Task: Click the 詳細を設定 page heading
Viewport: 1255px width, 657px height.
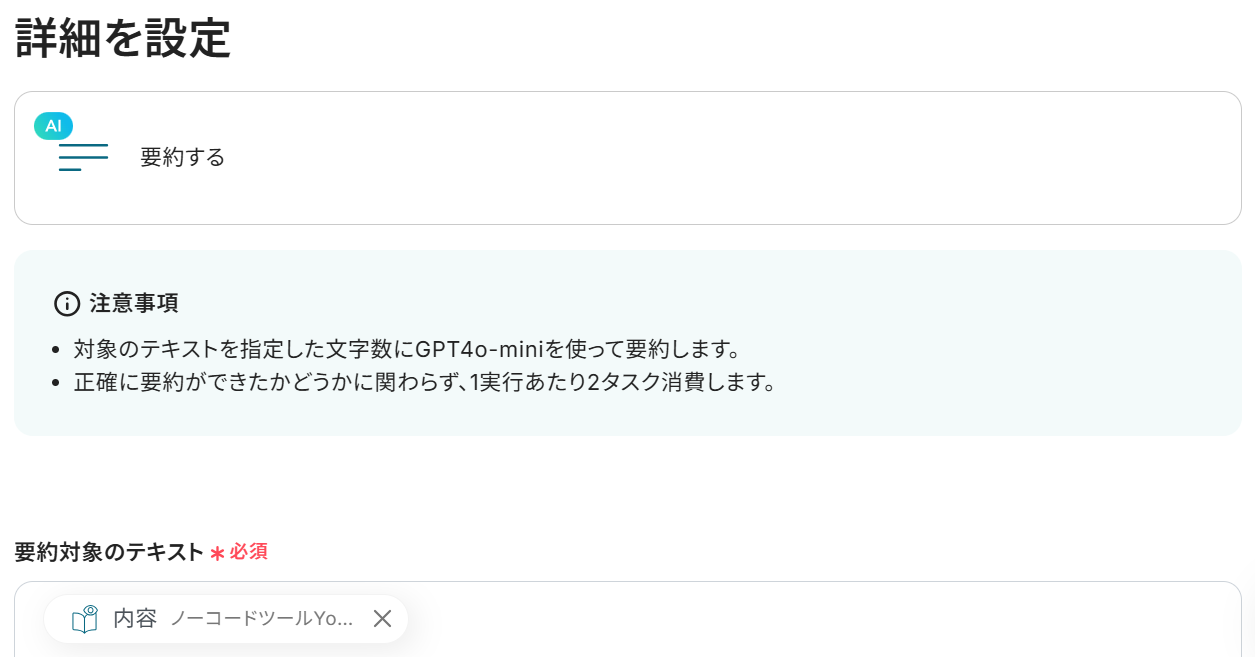Action: pos(123,38)
